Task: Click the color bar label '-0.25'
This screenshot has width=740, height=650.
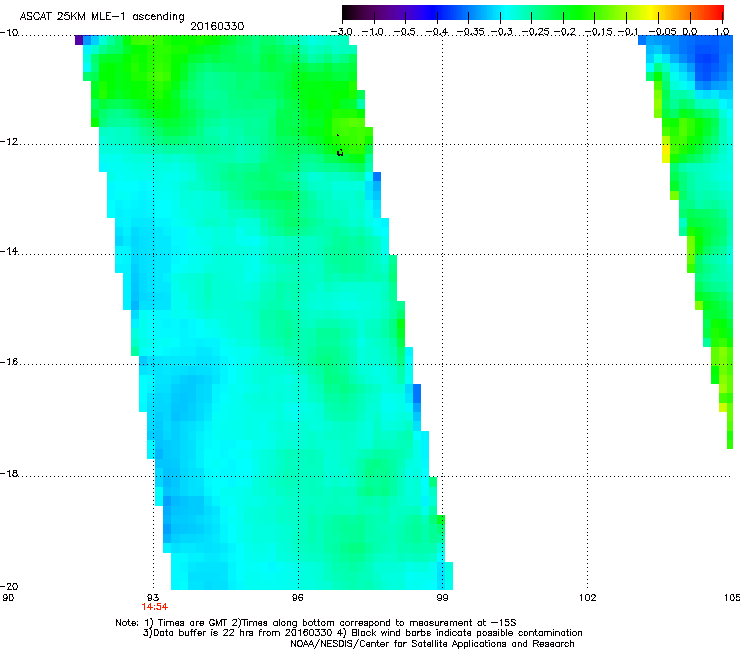Action: pos(535,32)
